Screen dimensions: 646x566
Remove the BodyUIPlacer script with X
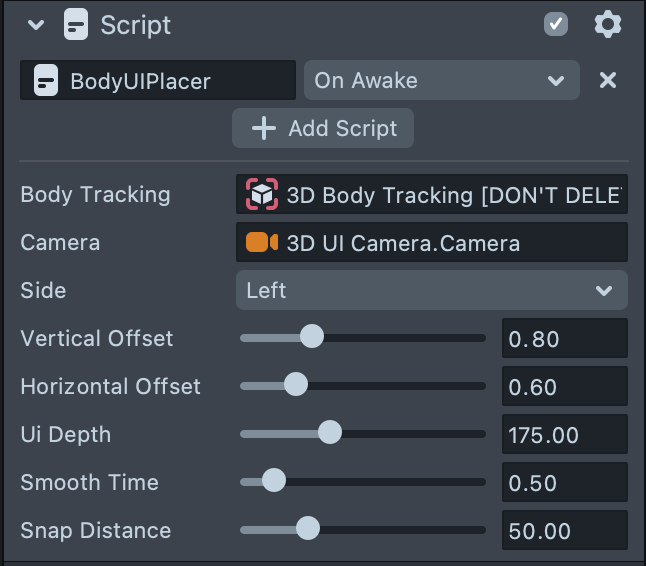coord(607,80)
